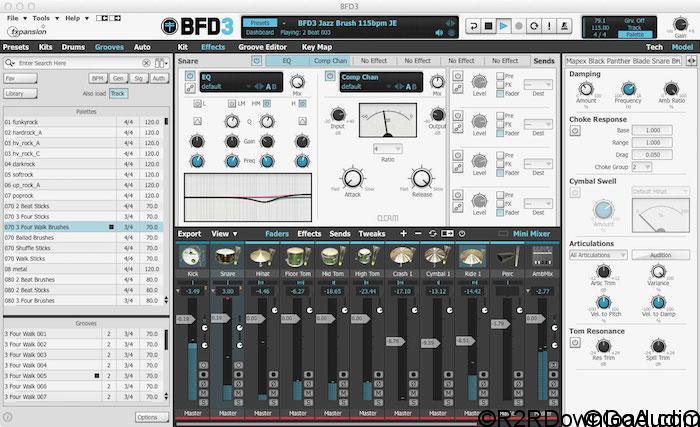Screen dimensions: 700x427
Task: Open the Groove Editor tab
Action: point(262,47)
